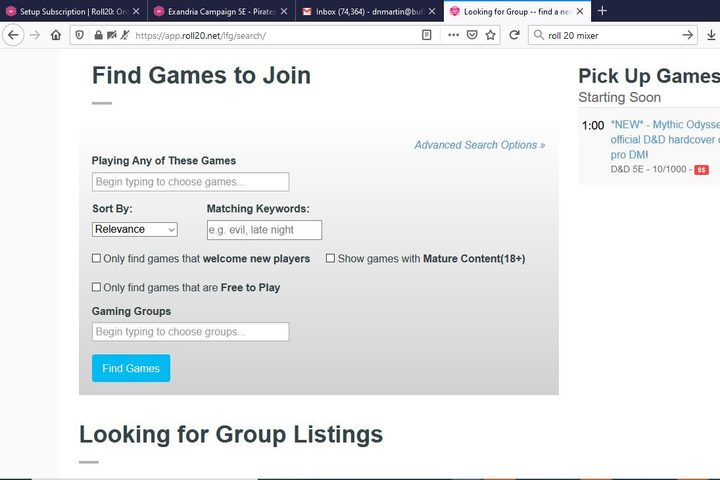Expand Advanced Search Options
720x480 pixels.
point(480,145)
